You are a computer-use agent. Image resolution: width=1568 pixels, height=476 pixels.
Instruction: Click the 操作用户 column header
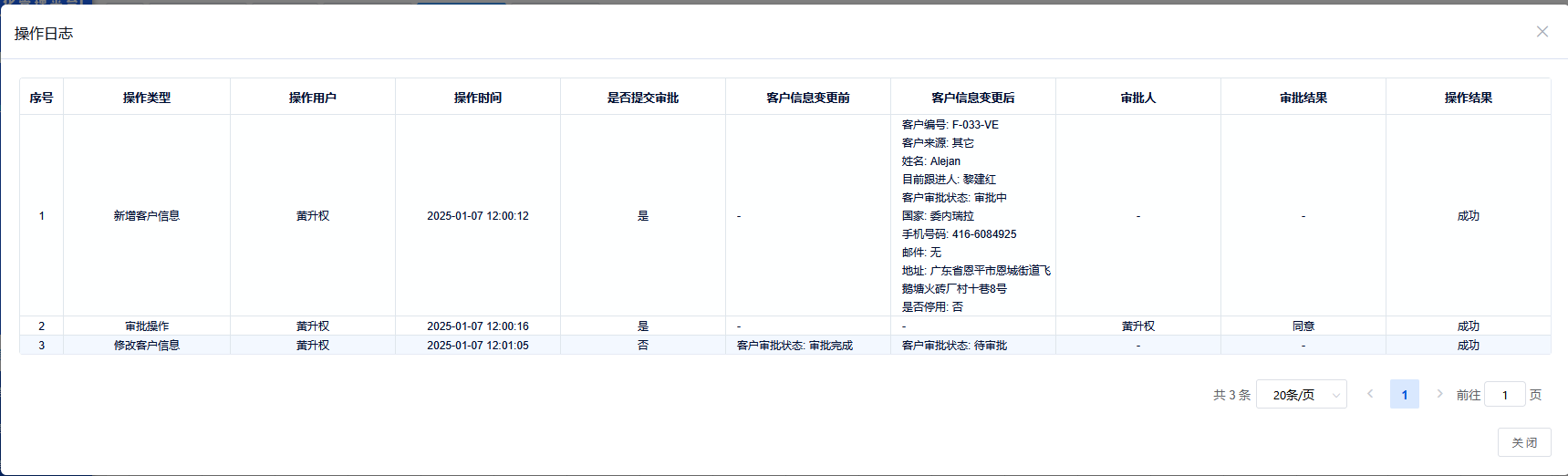click(x=313, y=98)
